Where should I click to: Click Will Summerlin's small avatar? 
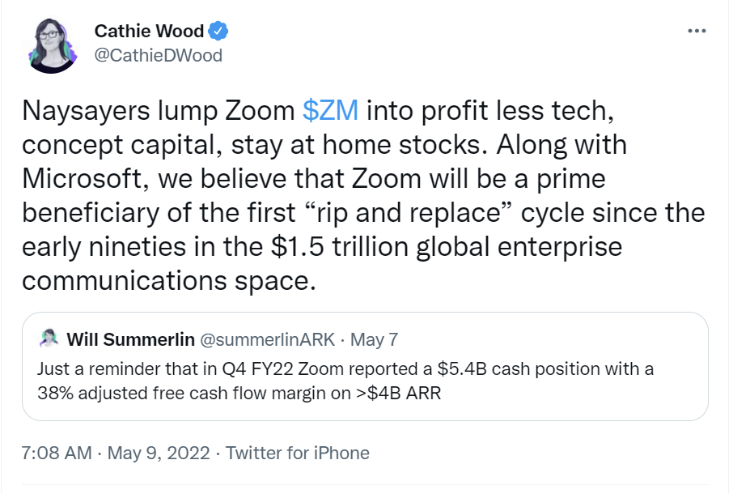tap(49, 339)
